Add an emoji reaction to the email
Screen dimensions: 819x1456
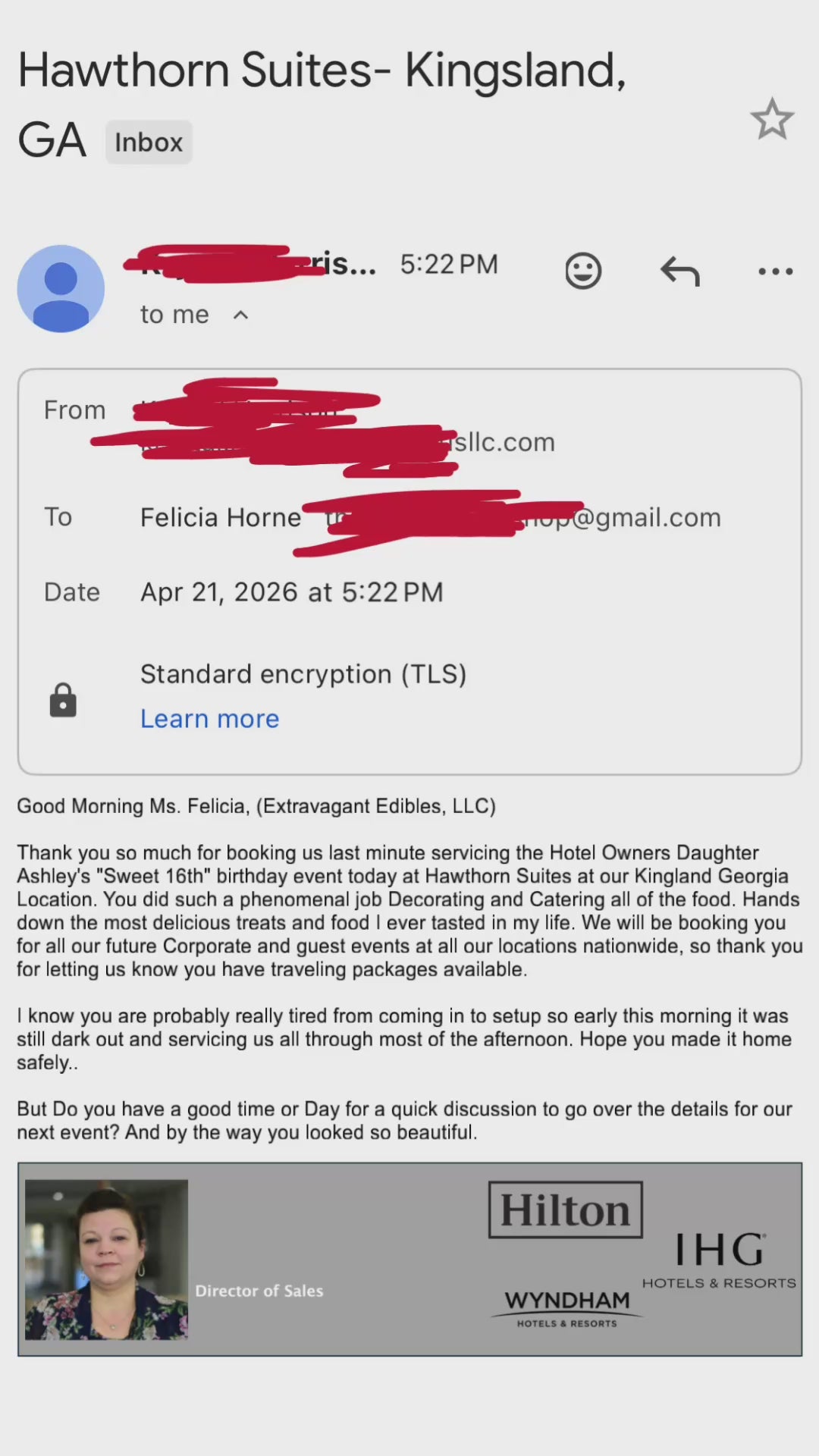tap(583, 271)
